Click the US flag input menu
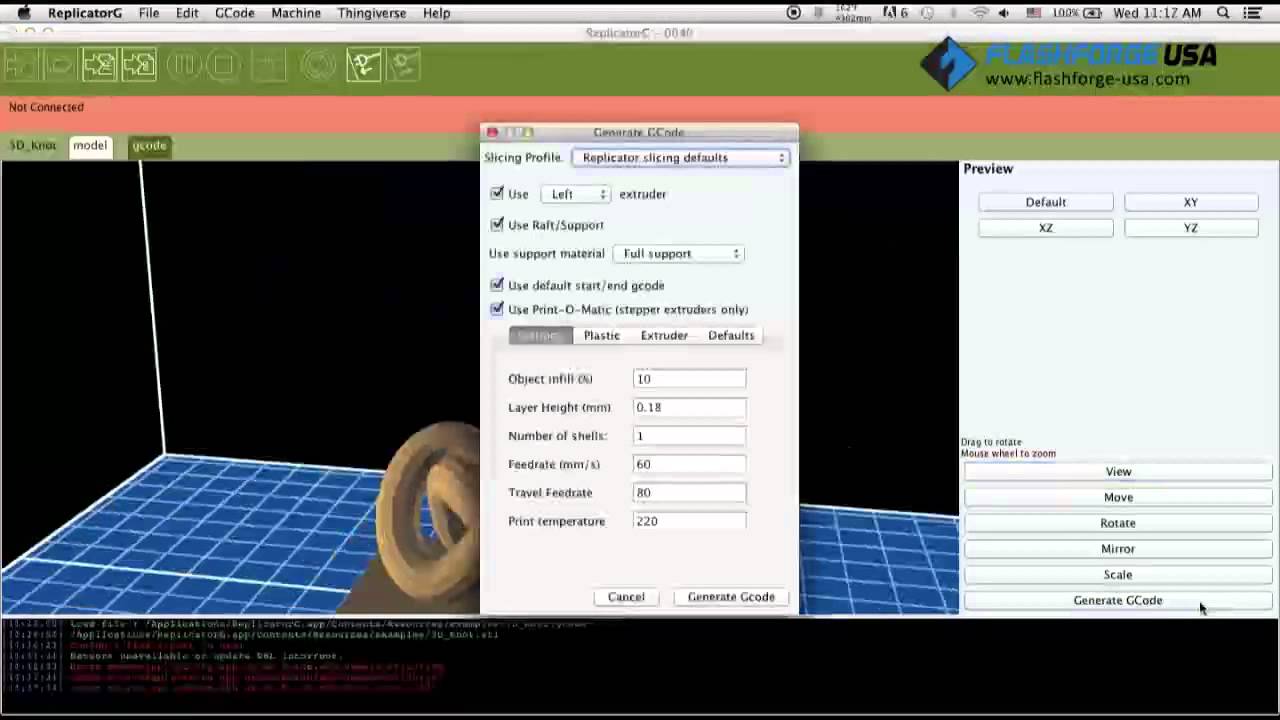1280x720 pixels. [x=1033, y=13]
